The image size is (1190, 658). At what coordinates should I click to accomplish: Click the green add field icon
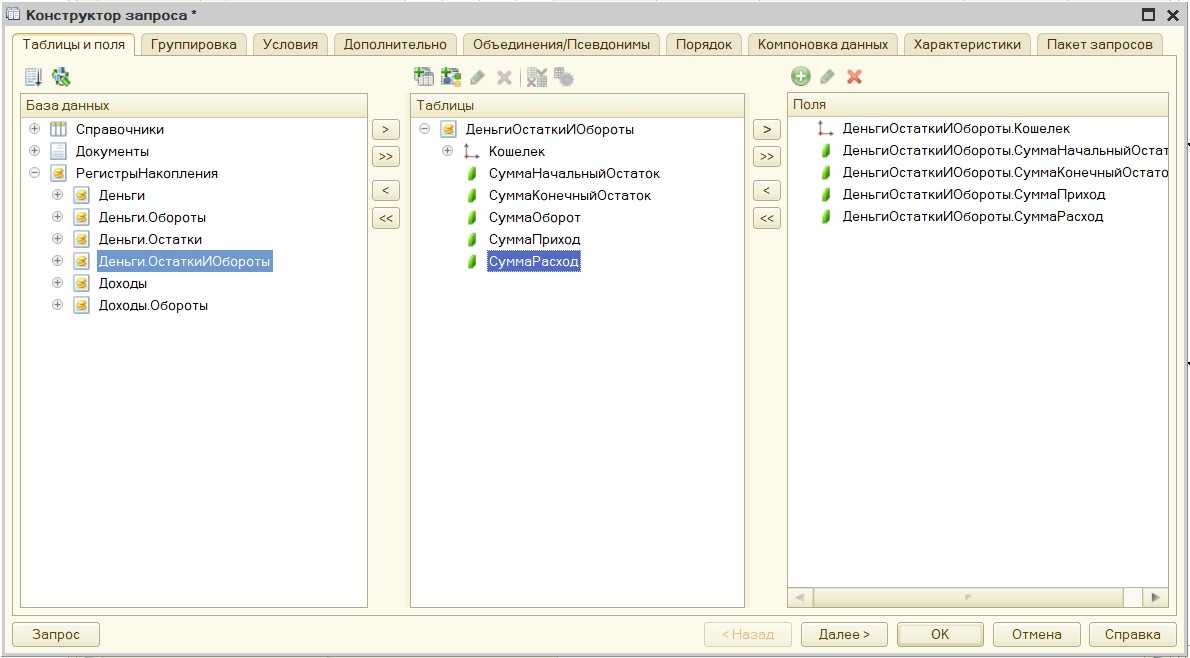point(801,77)
